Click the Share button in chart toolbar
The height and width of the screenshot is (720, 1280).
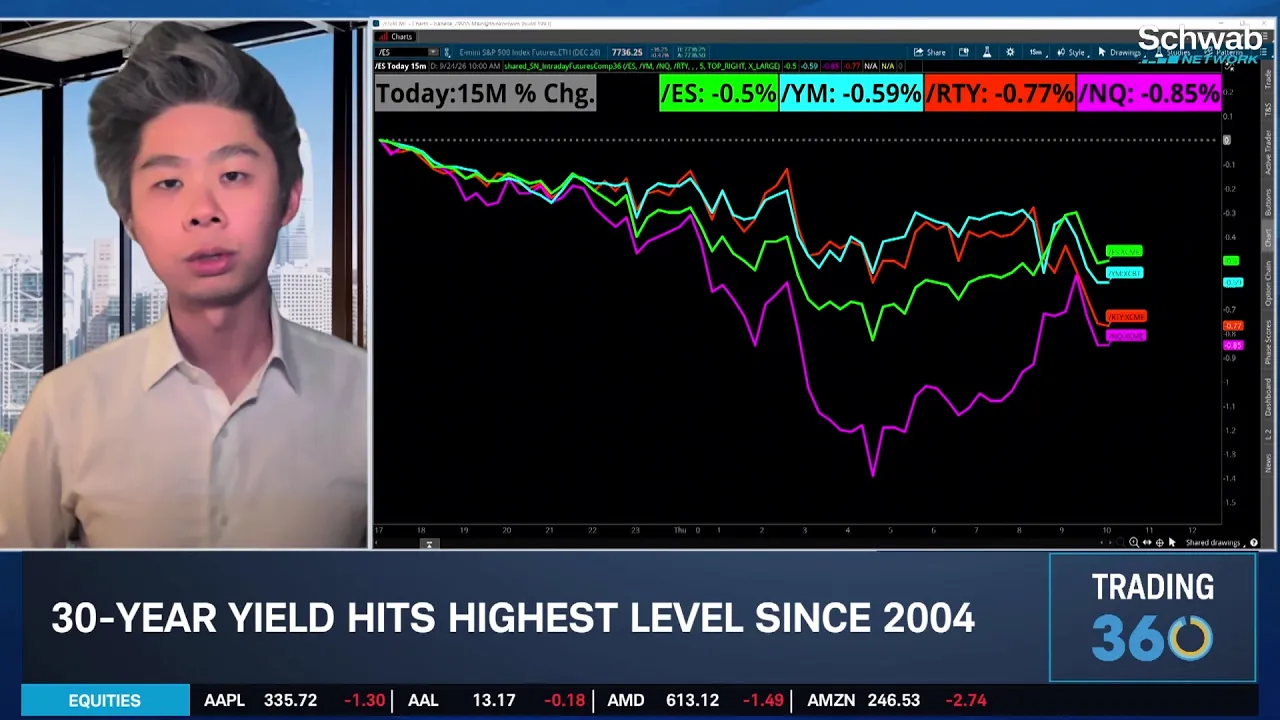[x=930, y=52]
